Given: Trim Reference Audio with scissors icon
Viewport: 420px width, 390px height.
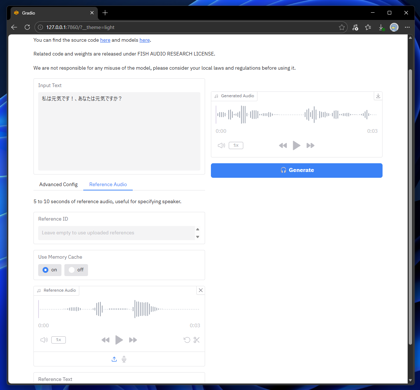Looking at the screenshot, I should tap(197, 340).
